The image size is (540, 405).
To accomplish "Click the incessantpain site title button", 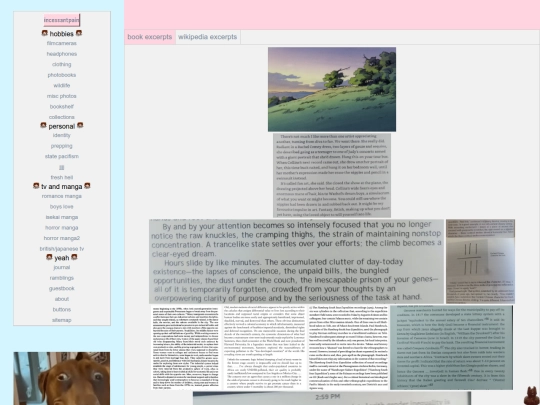I will (62, 20).
